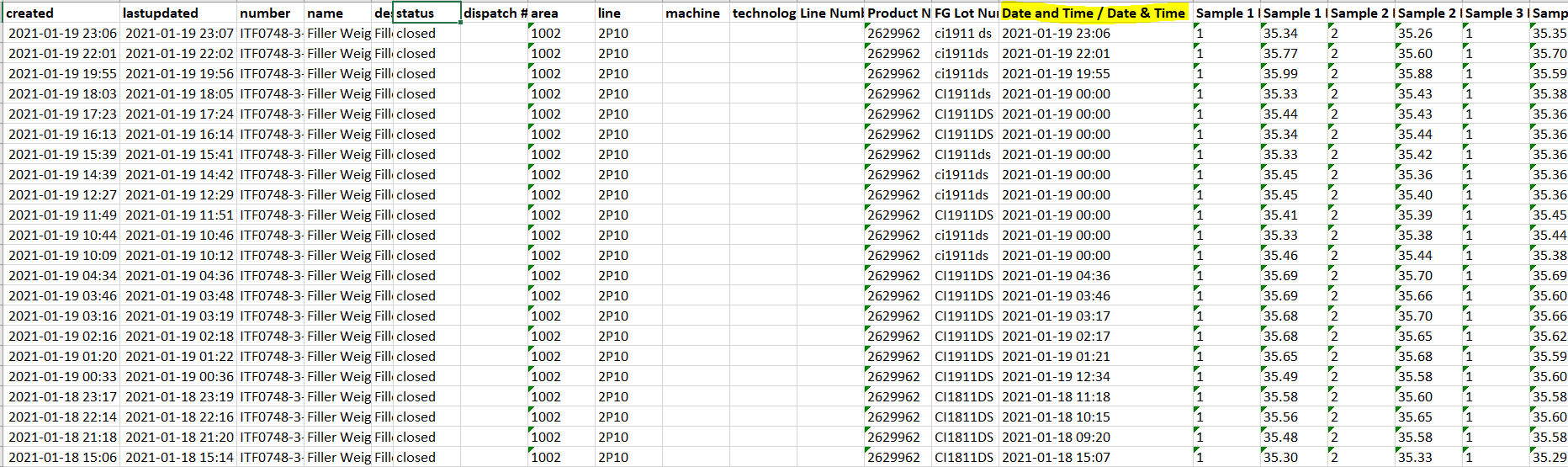Select created cell '2021-01-19 17:23'
The height and width of the screenshot is (467, 1568).
(61, 114)
